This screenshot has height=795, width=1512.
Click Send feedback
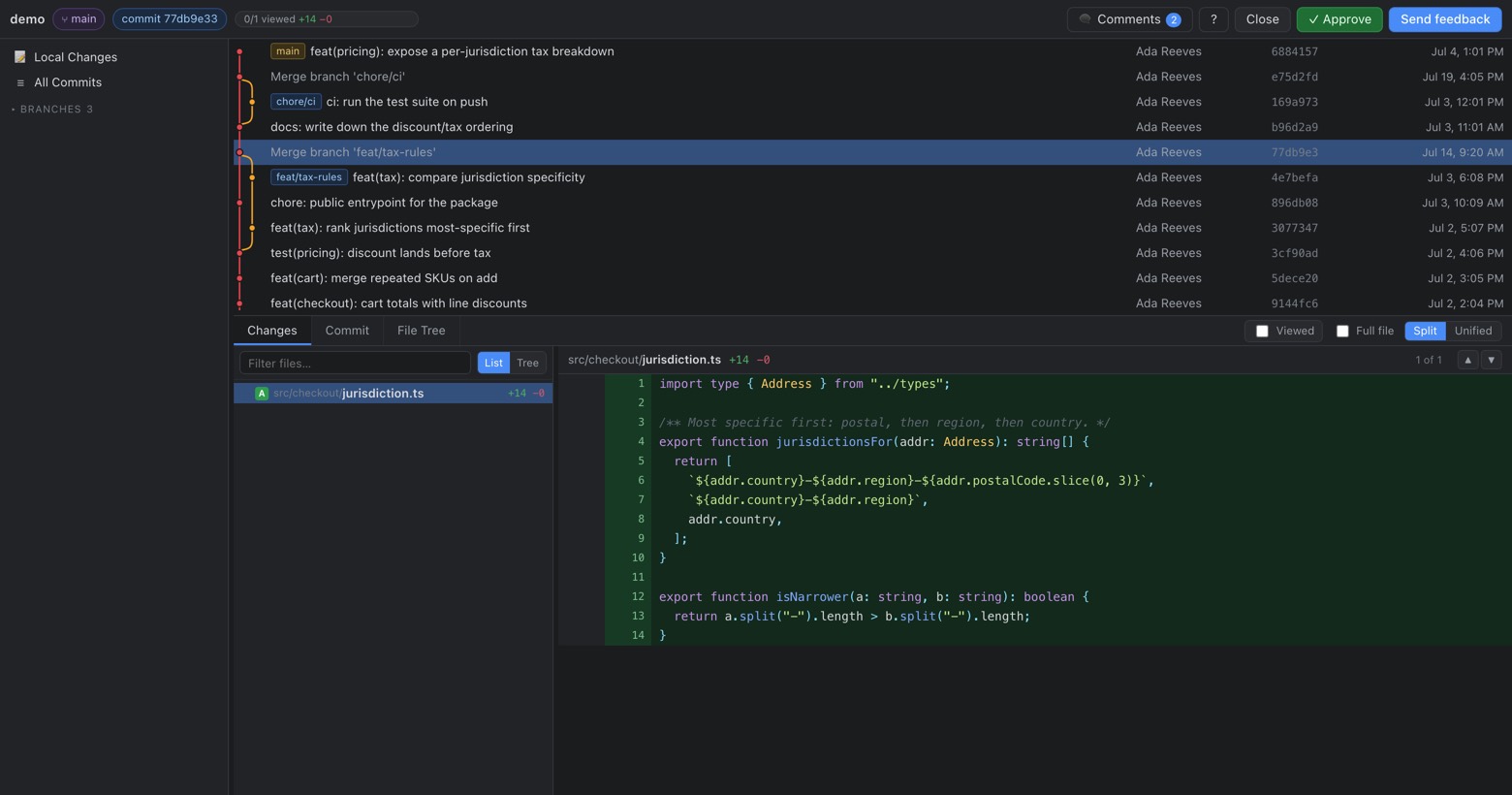point(1445,19)
